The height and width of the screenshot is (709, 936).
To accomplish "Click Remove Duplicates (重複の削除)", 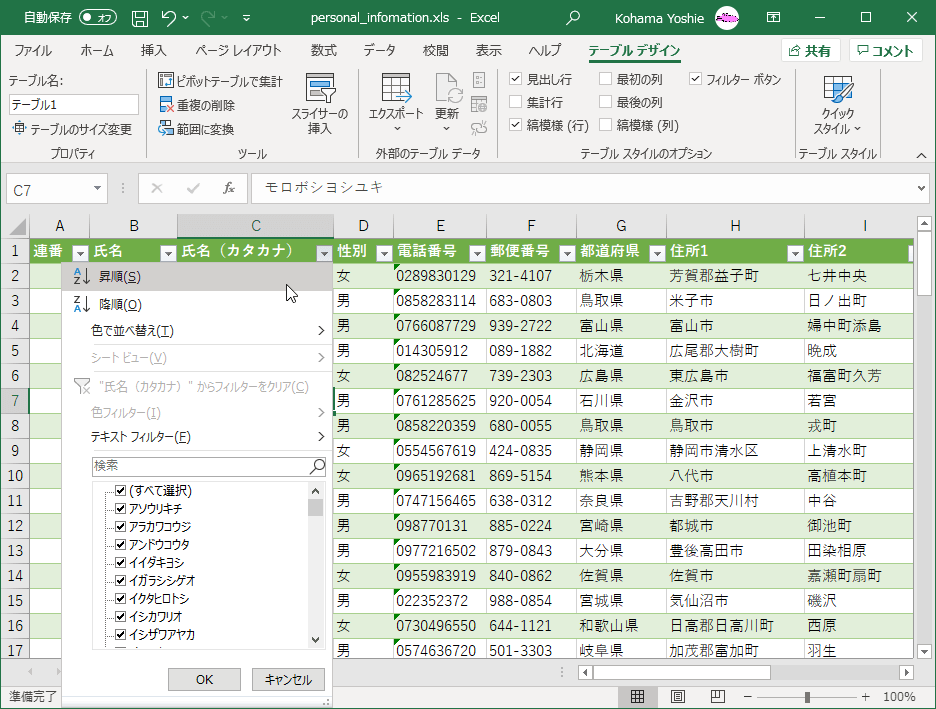I will pos(197,105).
